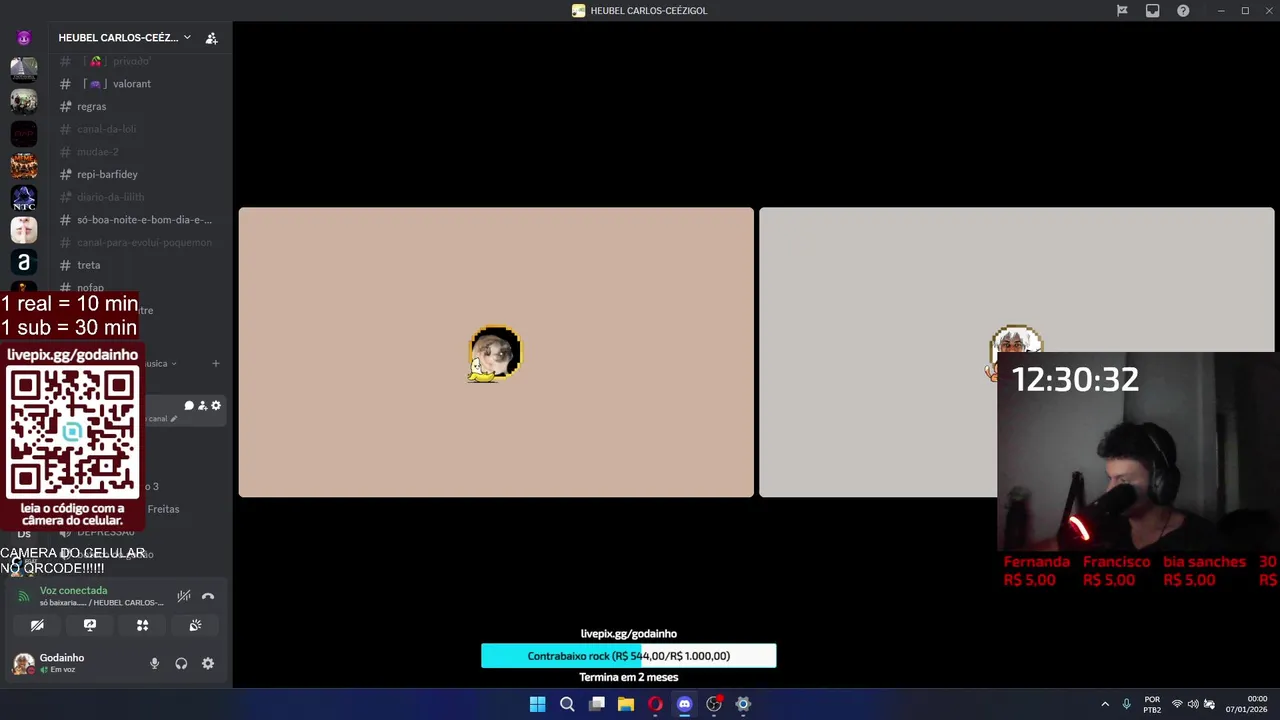This screenshot has width=1280, height=720.
Task: Open Discord direct messages home icon
Action: point(24,38)
